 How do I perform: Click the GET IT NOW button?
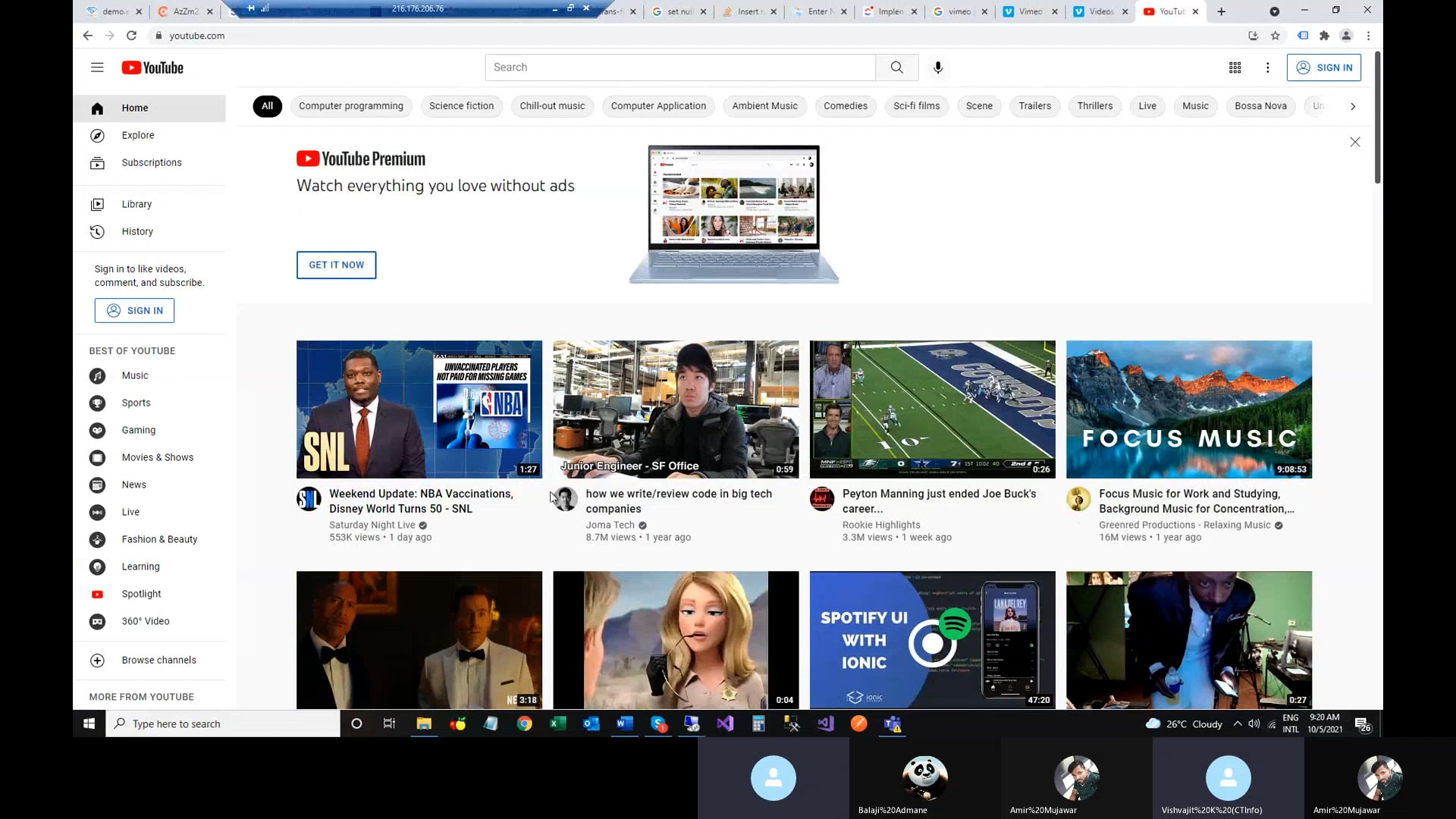336,265
